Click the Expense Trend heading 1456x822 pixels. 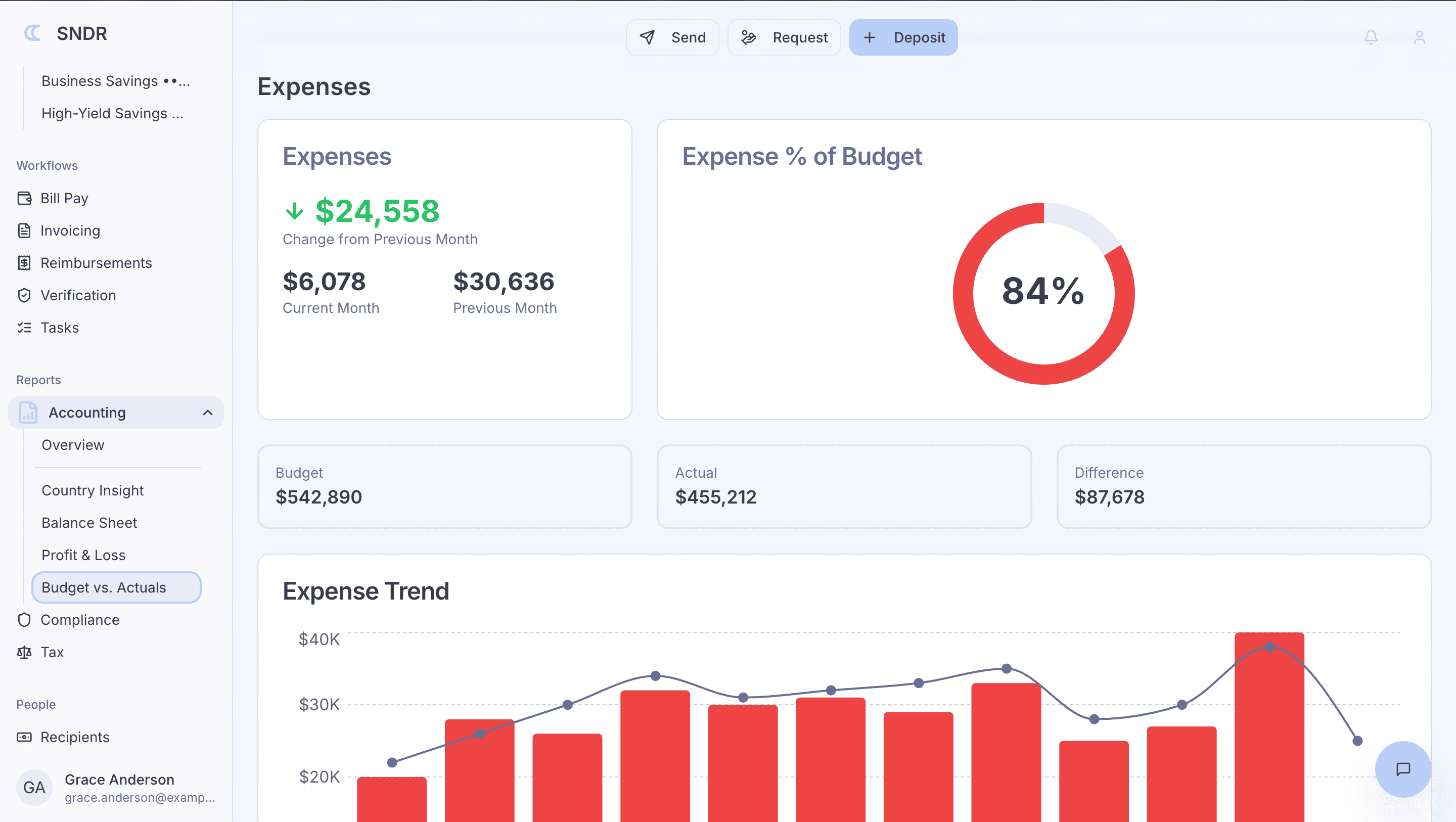pyautogui.click(x=366, y=591)
